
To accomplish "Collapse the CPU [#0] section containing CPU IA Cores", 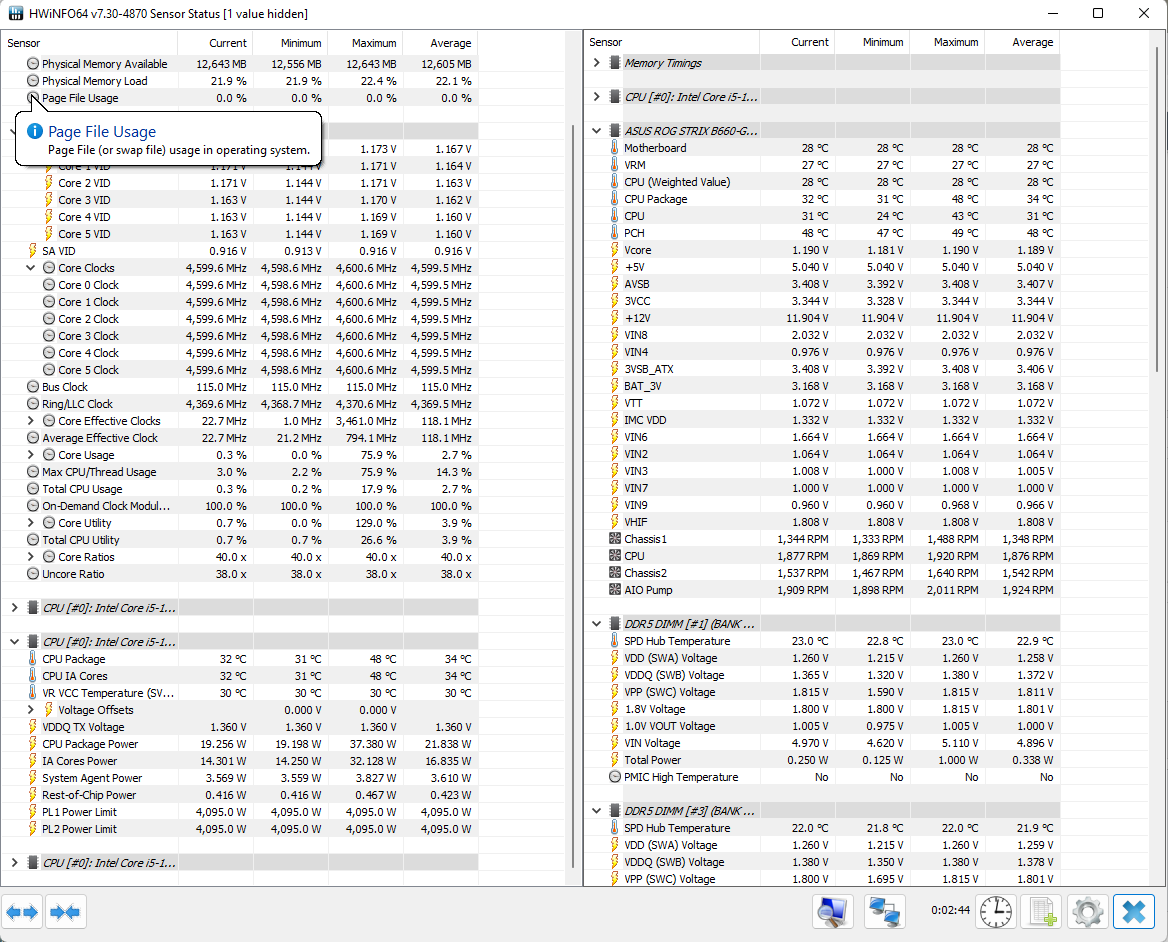I will coord(15,642).
